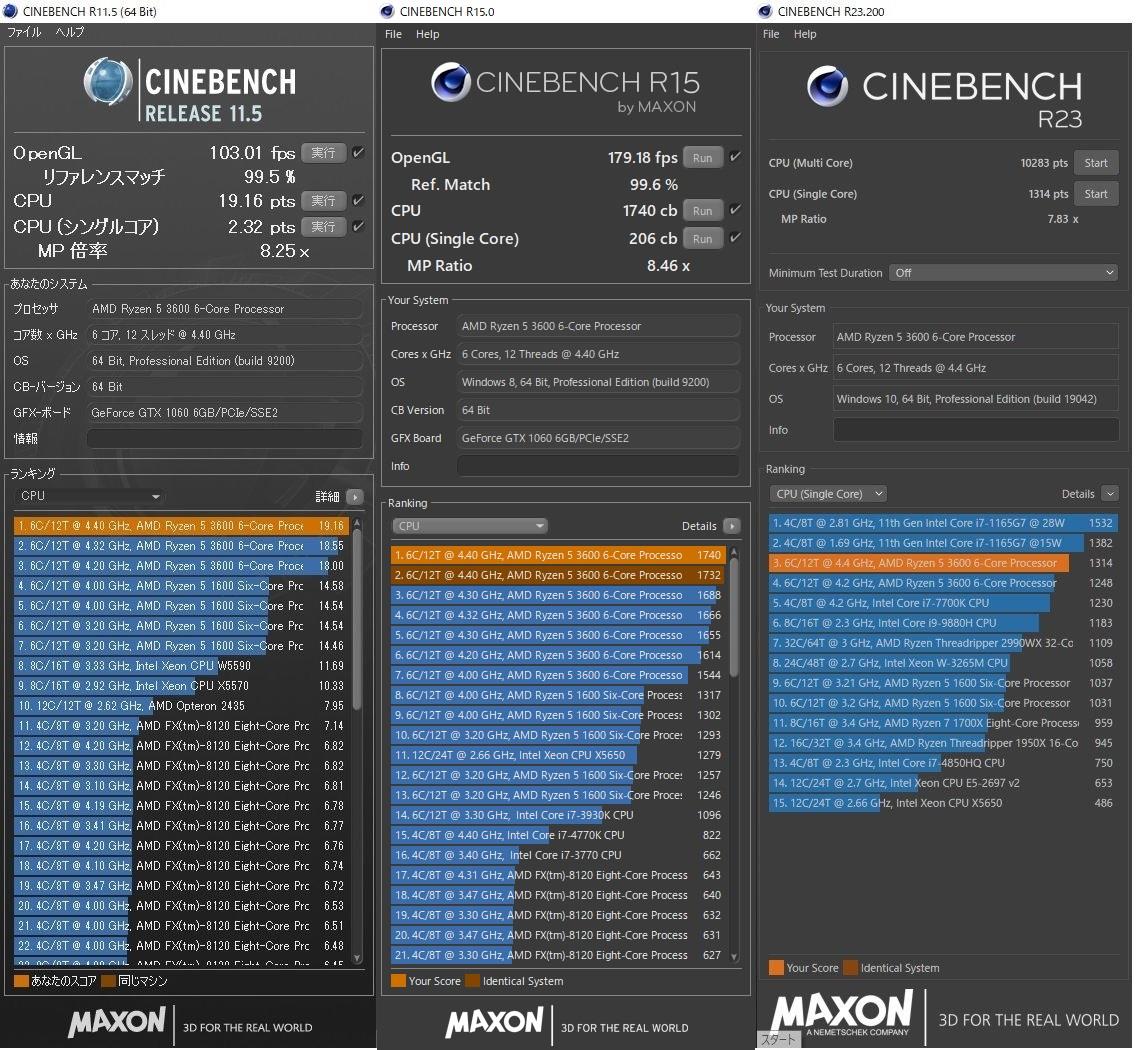
Task: Select the R15 ranking row scoring 1732
Action: click(x=558, y=575)
